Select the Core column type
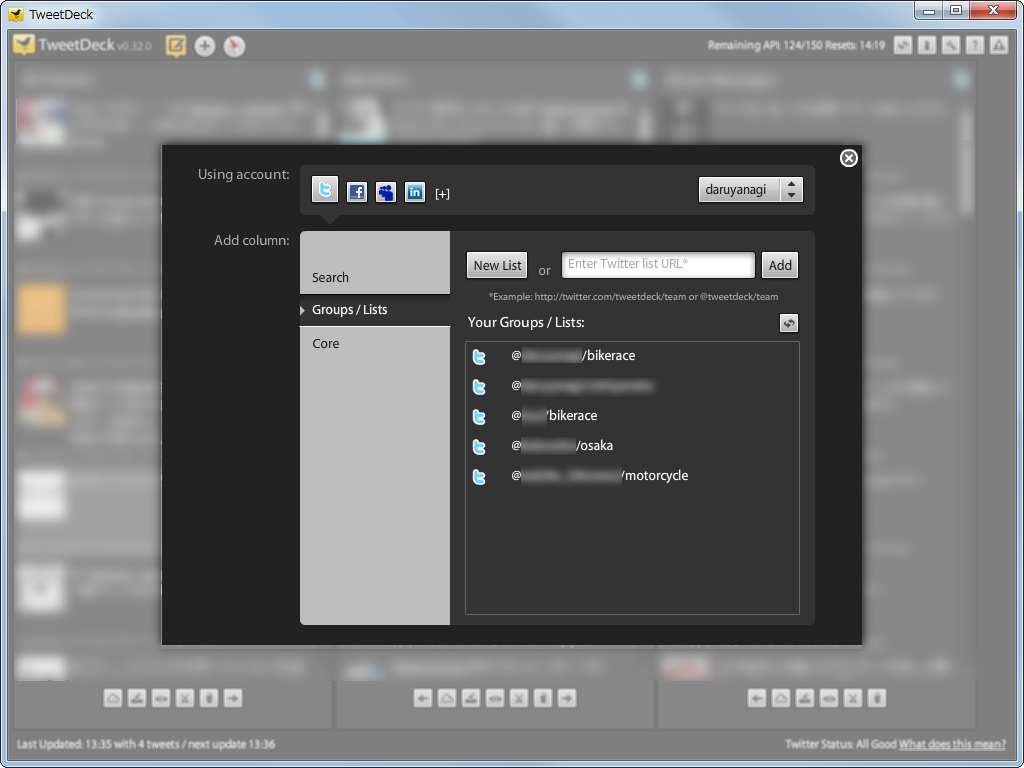Viewport: 1024px width, 768px height. point(375,344)
